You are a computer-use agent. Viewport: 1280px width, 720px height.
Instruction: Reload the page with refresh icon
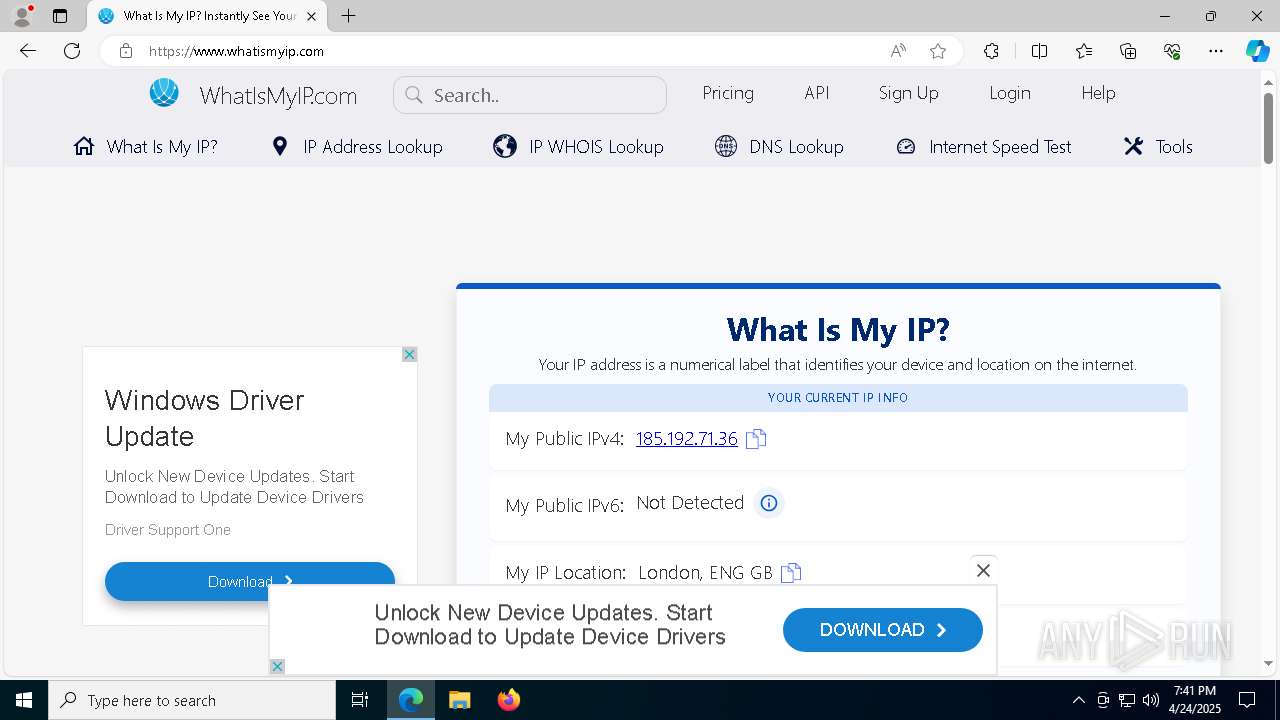point(72,51)
